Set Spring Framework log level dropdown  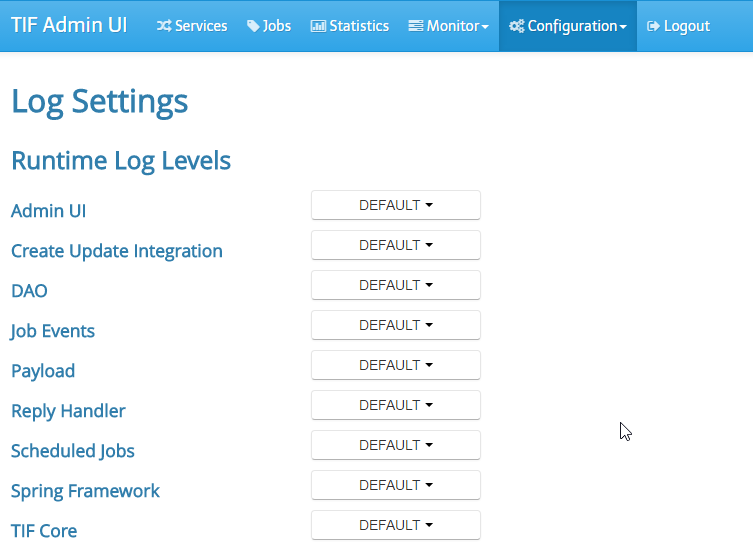(x=396, y=485)
